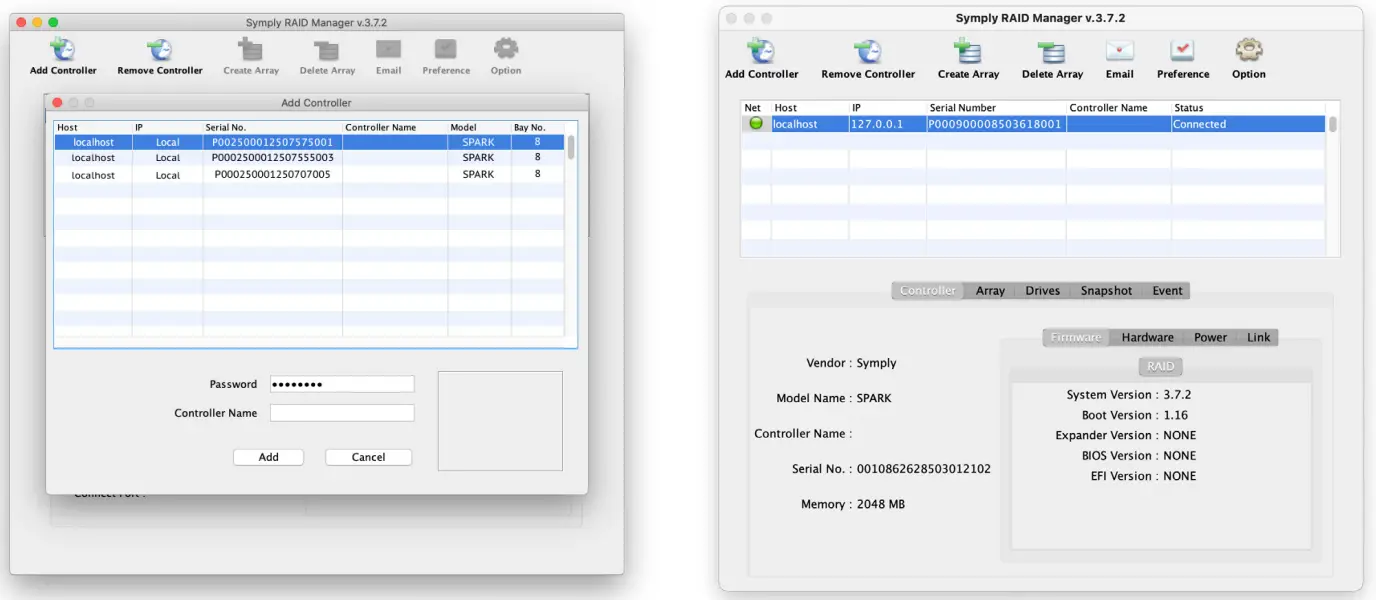Open Create Array in right window
The width and height of the screenshot is (1376, 600).
tap(968, 51)
